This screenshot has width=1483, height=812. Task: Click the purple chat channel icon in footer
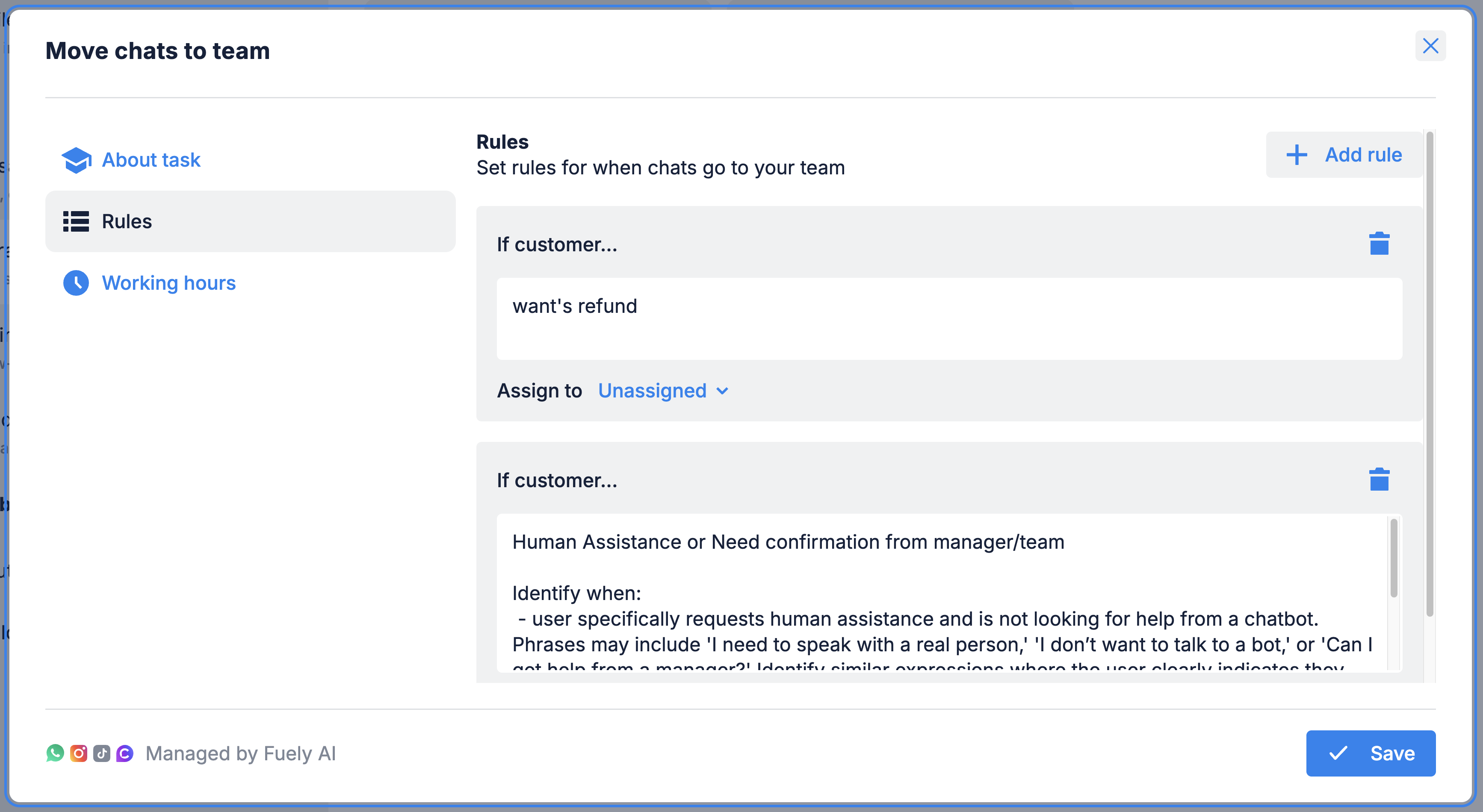point(125,753)
